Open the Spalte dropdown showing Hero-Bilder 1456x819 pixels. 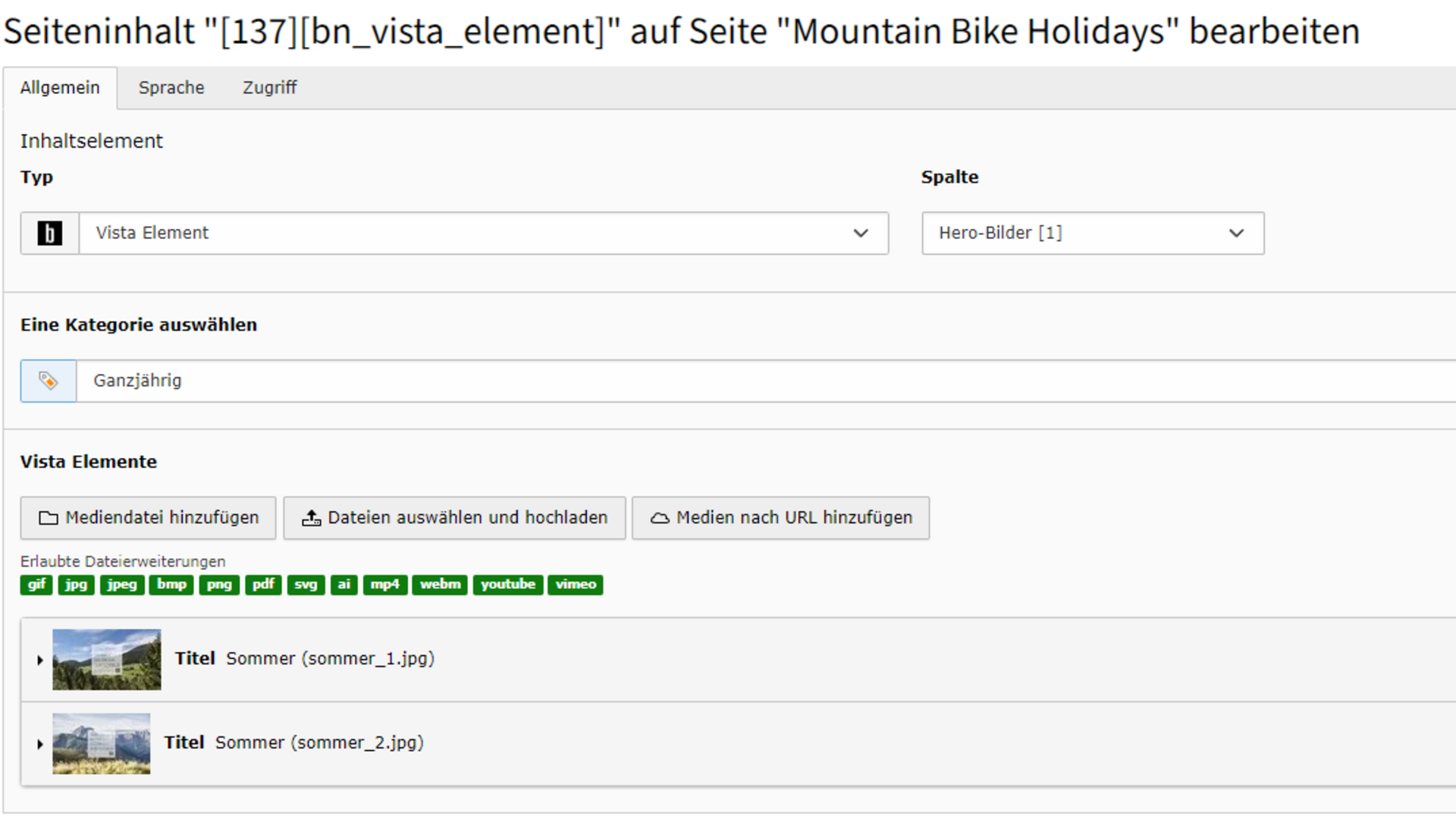[x=1092, y=233]
